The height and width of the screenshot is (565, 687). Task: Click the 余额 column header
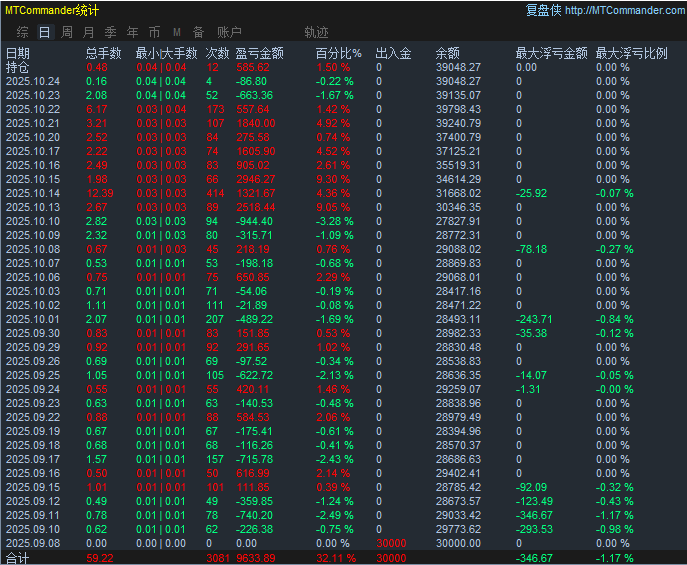(447, 53)
